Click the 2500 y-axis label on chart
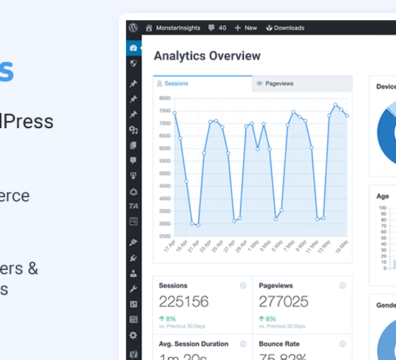 point(165,236)
